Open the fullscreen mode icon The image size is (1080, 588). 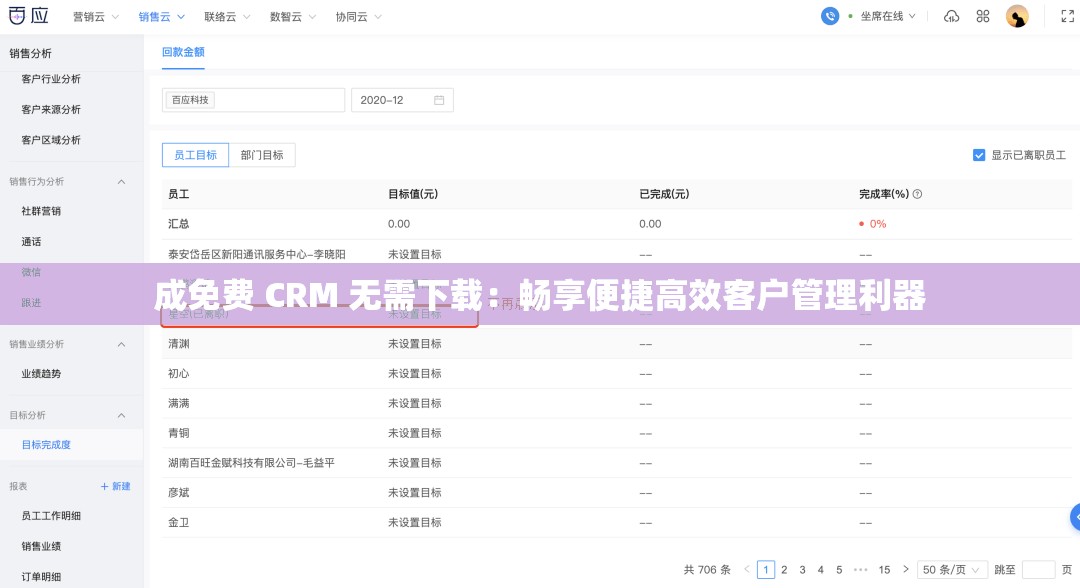pyautogui.click(x=1065, y=16)
